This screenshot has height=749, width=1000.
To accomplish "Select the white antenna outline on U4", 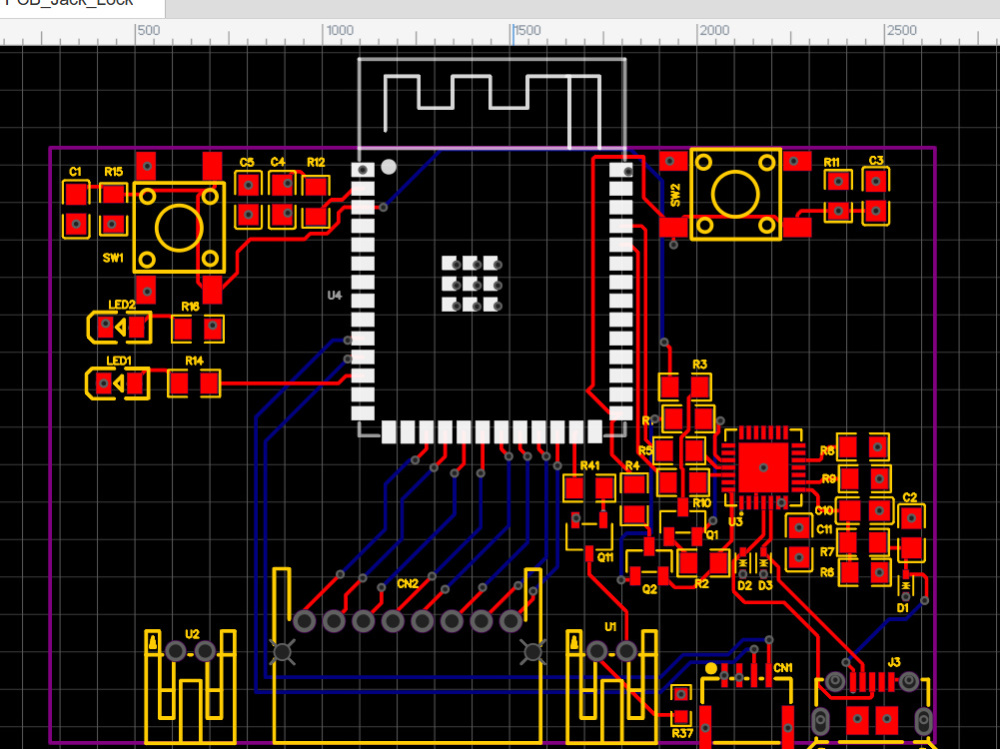I will click(492, 103).
